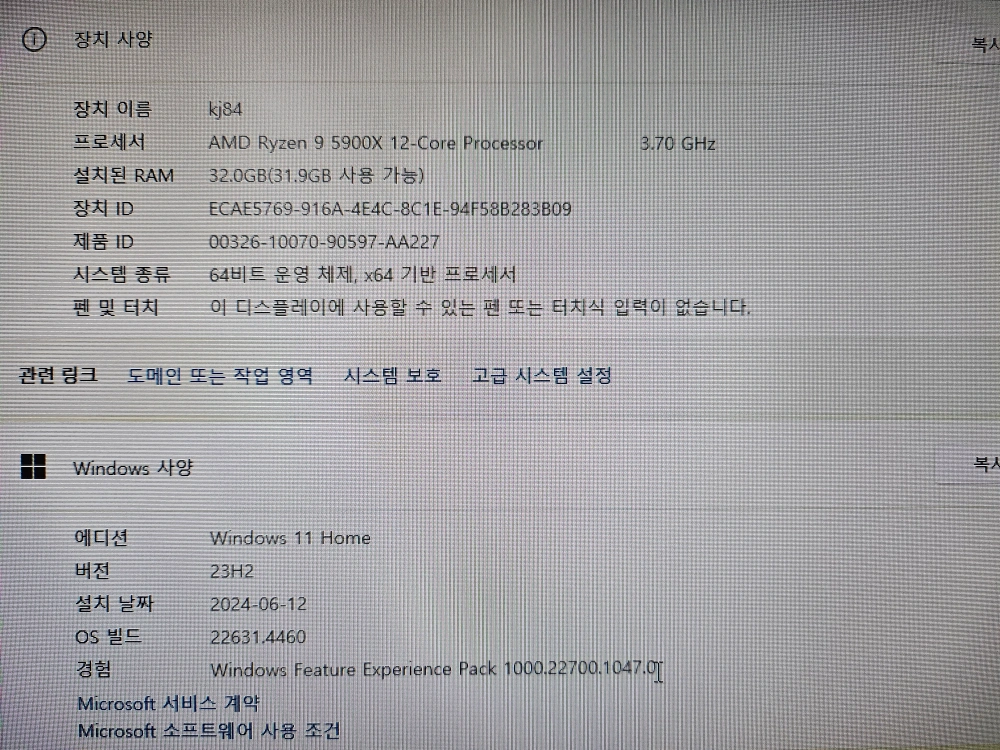Open the 시스템 보호 link
Viewport: 1000px width, 750px height.
(392, 376)
